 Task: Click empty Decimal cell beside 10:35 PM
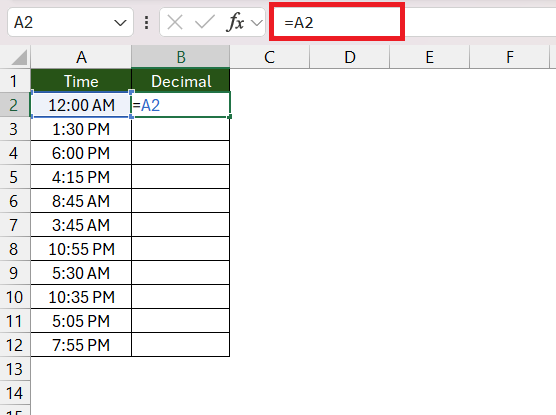point(180,297)
